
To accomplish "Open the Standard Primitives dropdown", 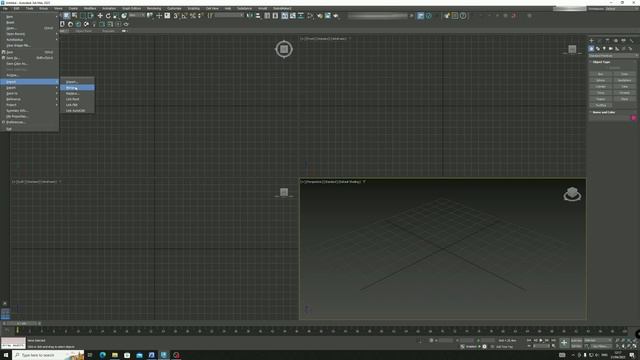I will (x=613, y=56).
